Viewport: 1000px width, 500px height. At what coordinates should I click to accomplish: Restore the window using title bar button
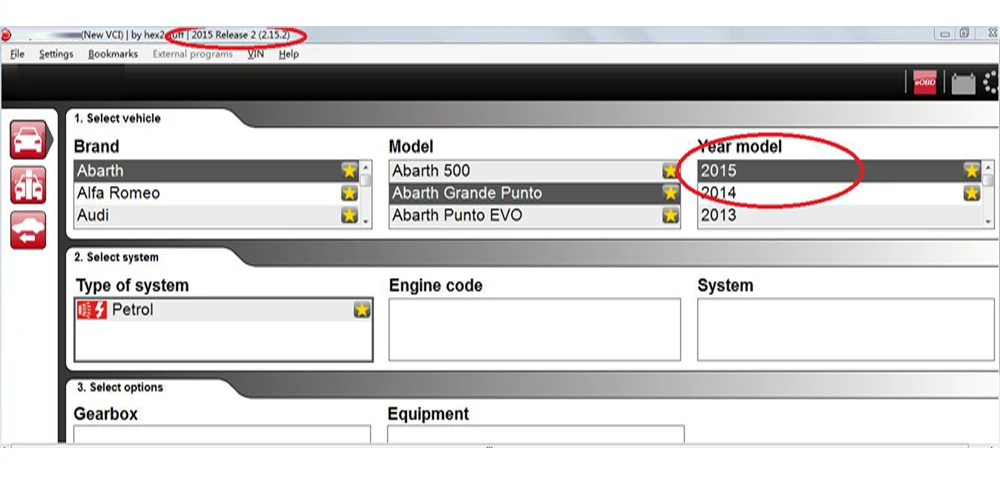coord(965,33)
